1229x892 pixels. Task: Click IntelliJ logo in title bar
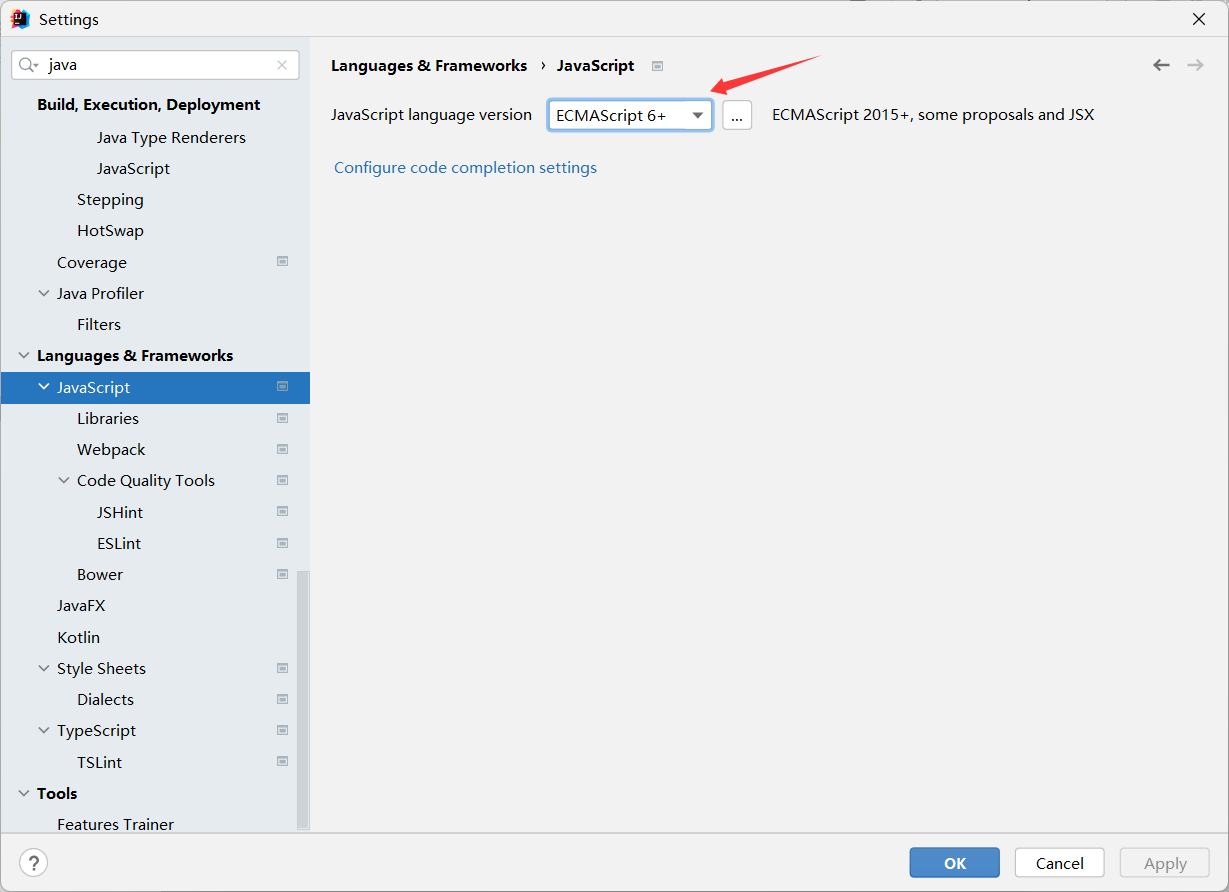coord(20,19)
